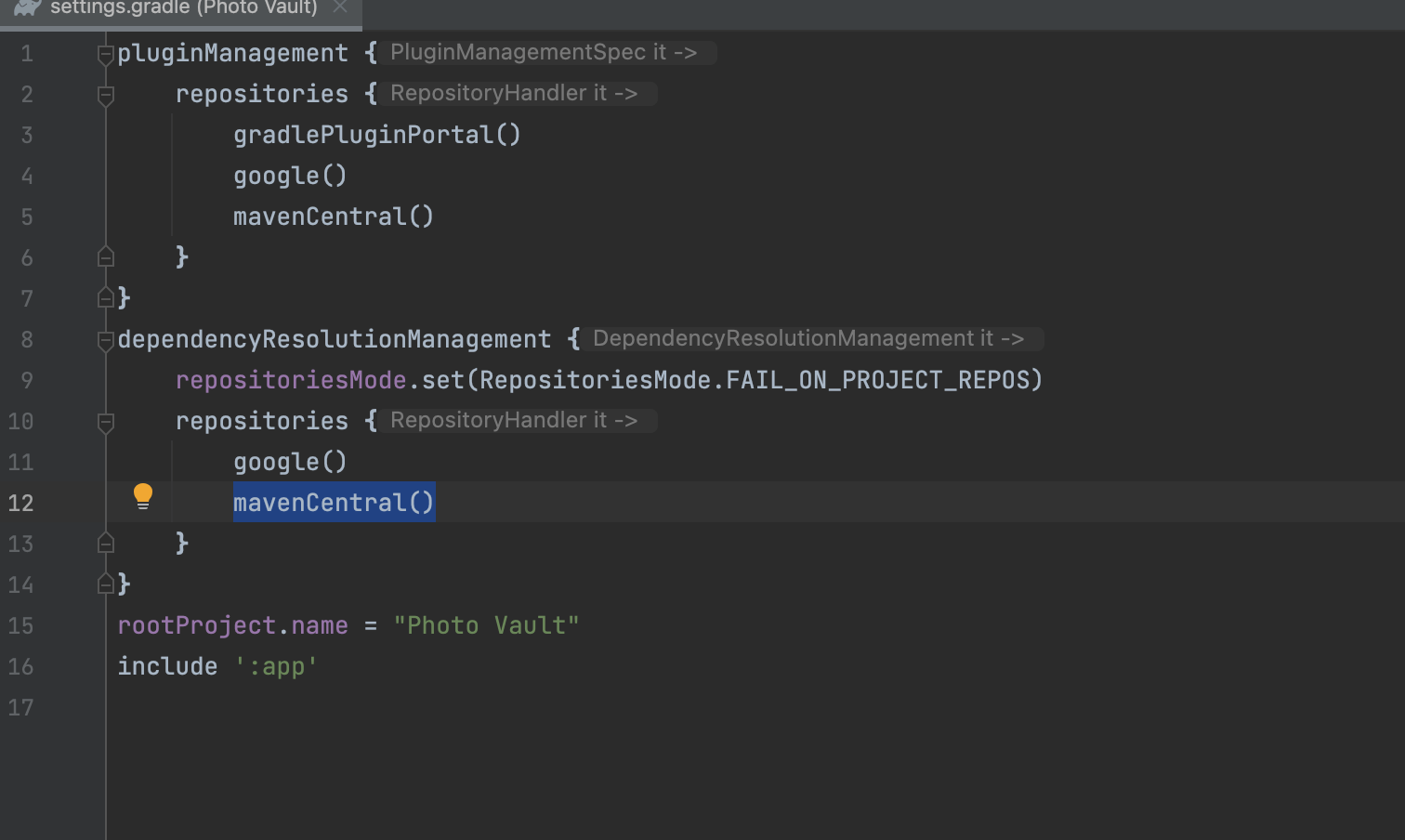Click google() on line 11

pos(290,462)
